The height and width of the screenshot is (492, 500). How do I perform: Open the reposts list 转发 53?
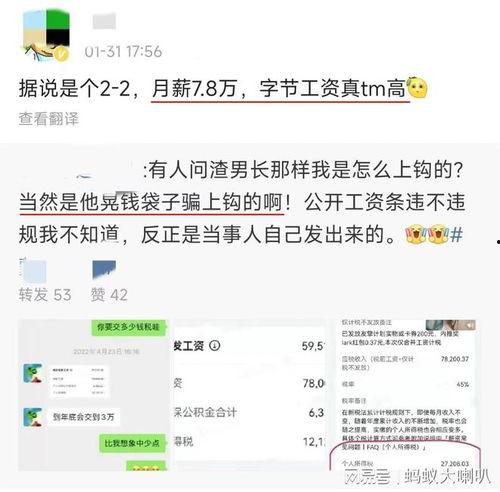click(x=45, y=295)
